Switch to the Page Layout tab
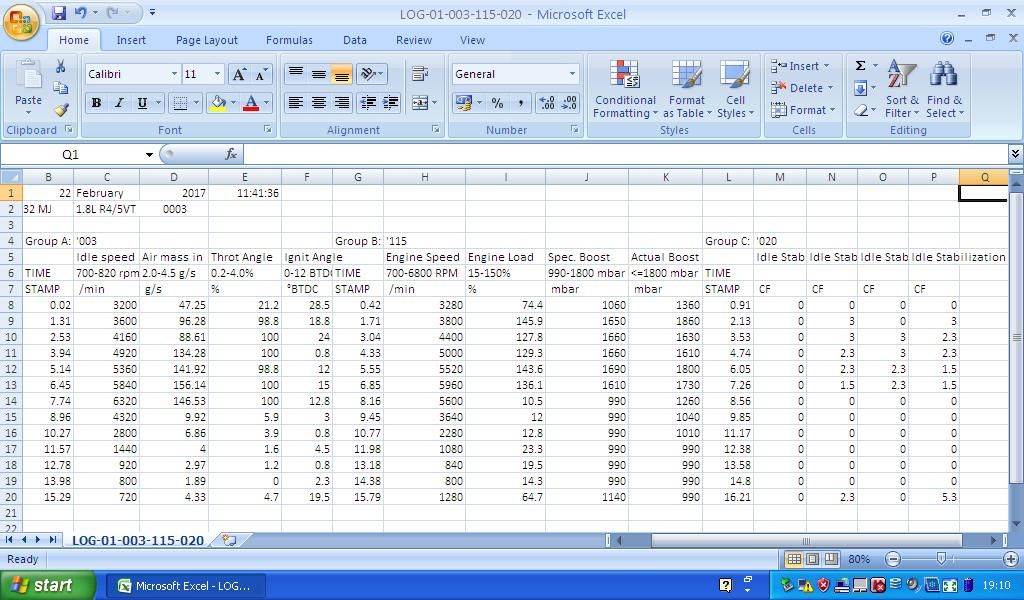 pos(206,40)
